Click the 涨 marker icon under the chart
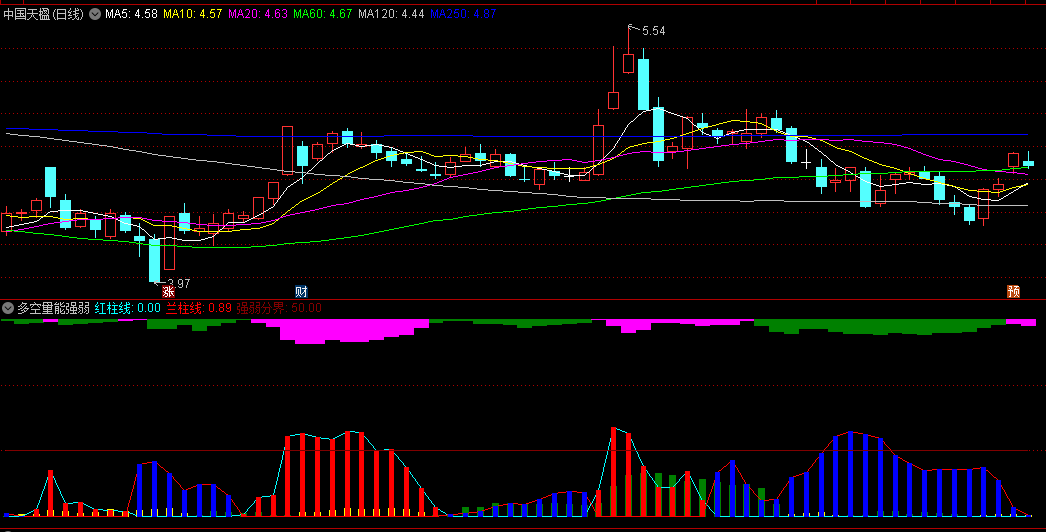1046x532 pixels. coord(168,292)
